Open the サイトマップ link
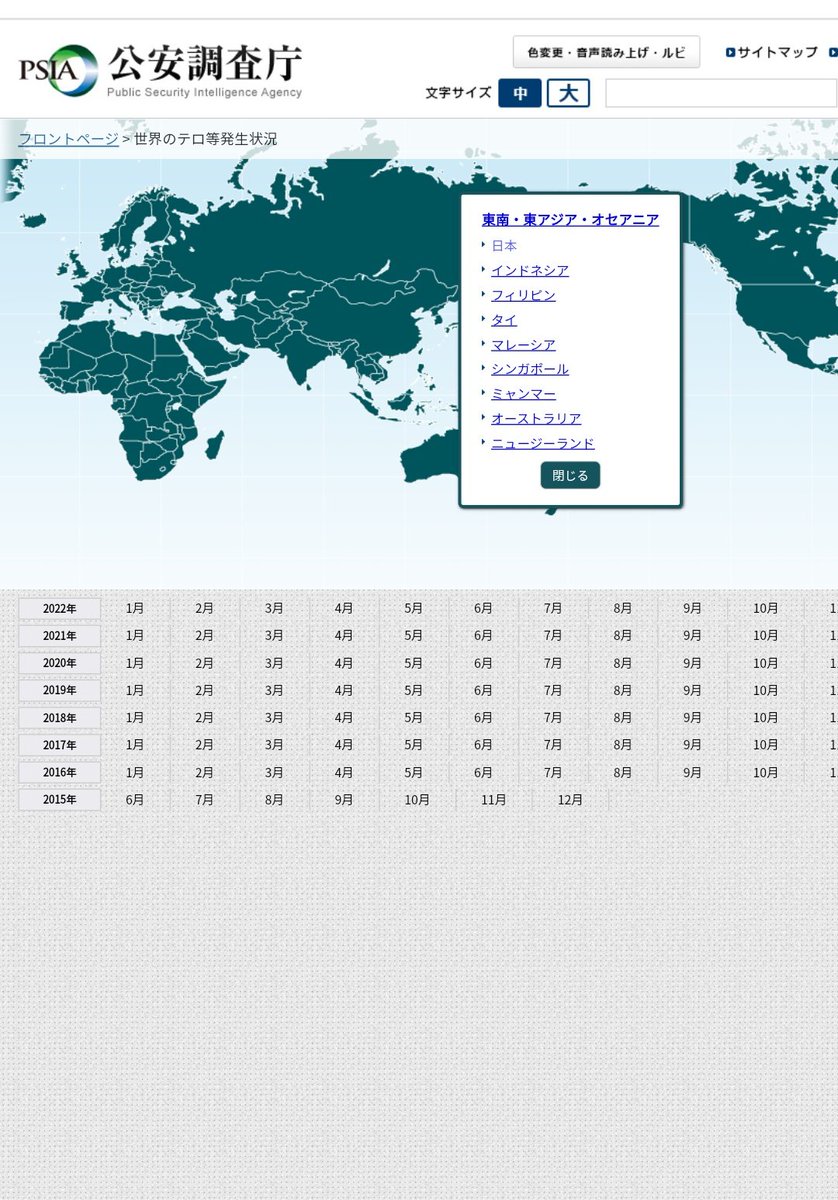The image size is (838, 1200). (772, 52)
